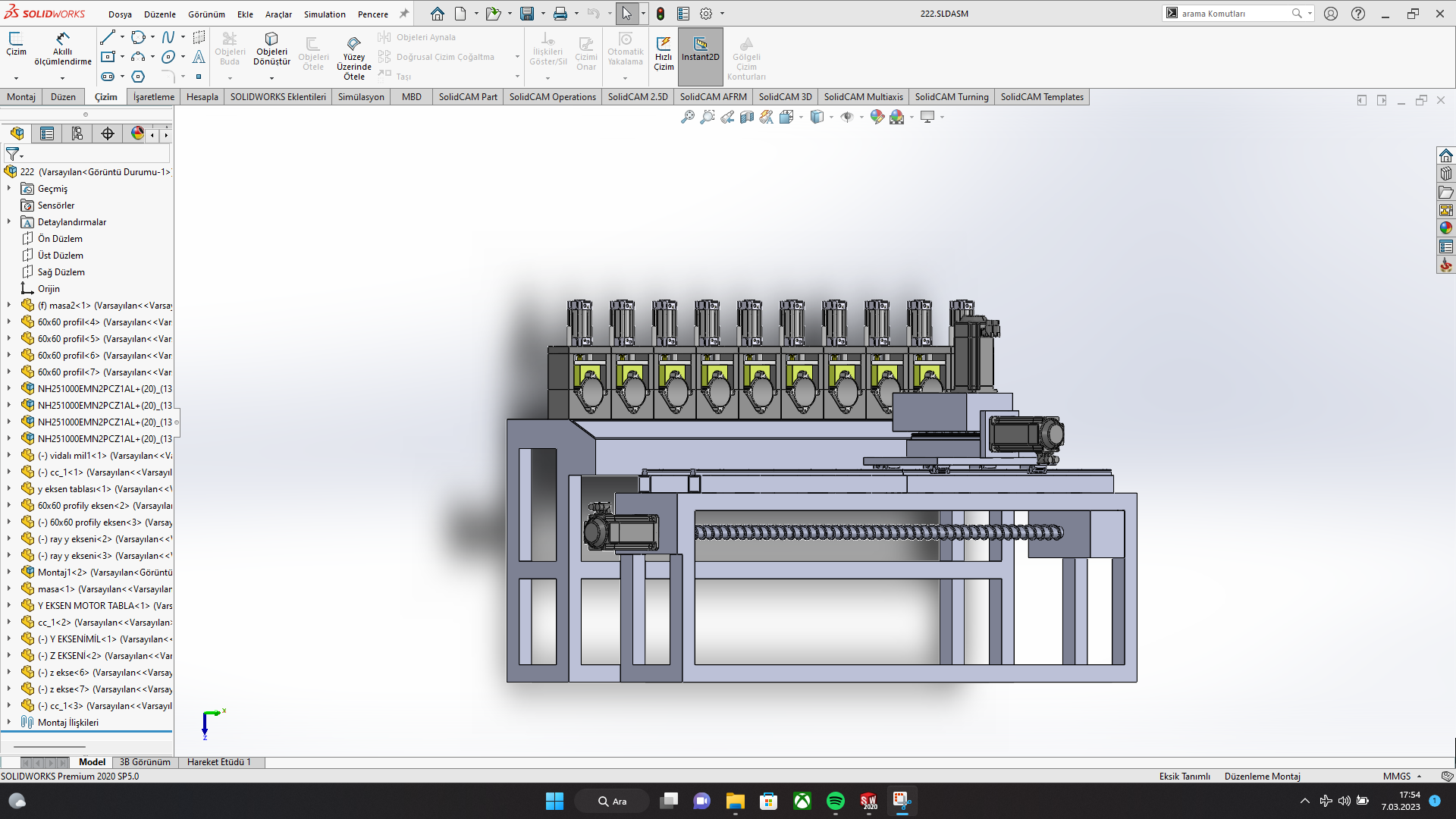Click the Zoom to Fit icon
This screenshot has height=819, width=1456.
coord(687,117)
